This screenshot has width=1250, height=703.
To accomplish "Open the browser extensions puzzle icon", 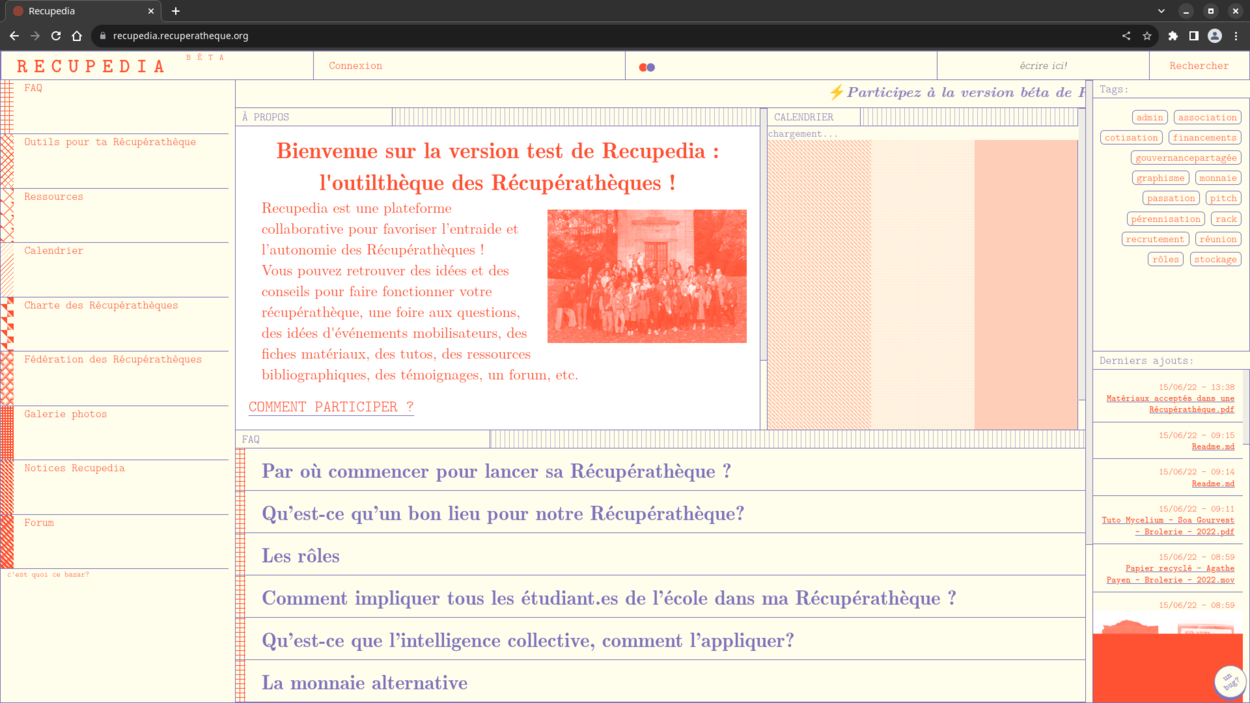I will click(1173, 36).
